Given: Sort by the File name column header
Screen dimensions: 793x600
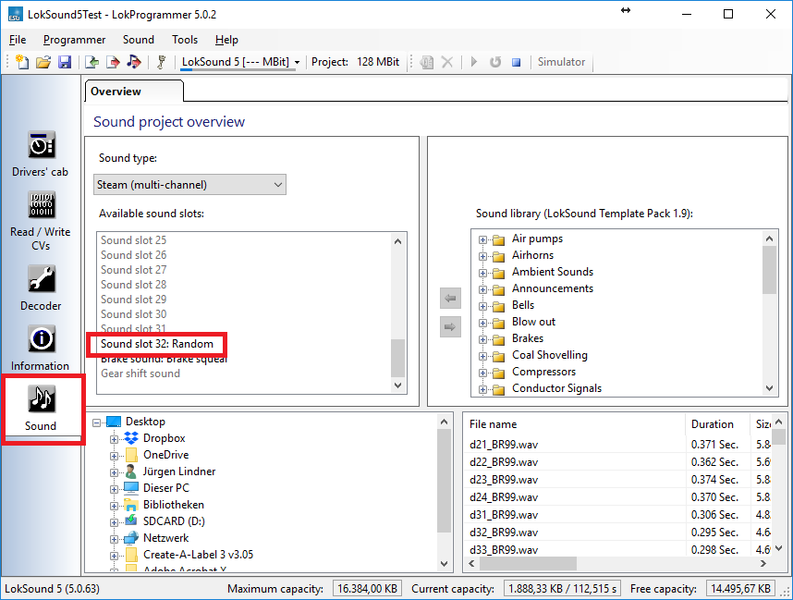Looking at the screenshot, I should [x=575, y=424].
